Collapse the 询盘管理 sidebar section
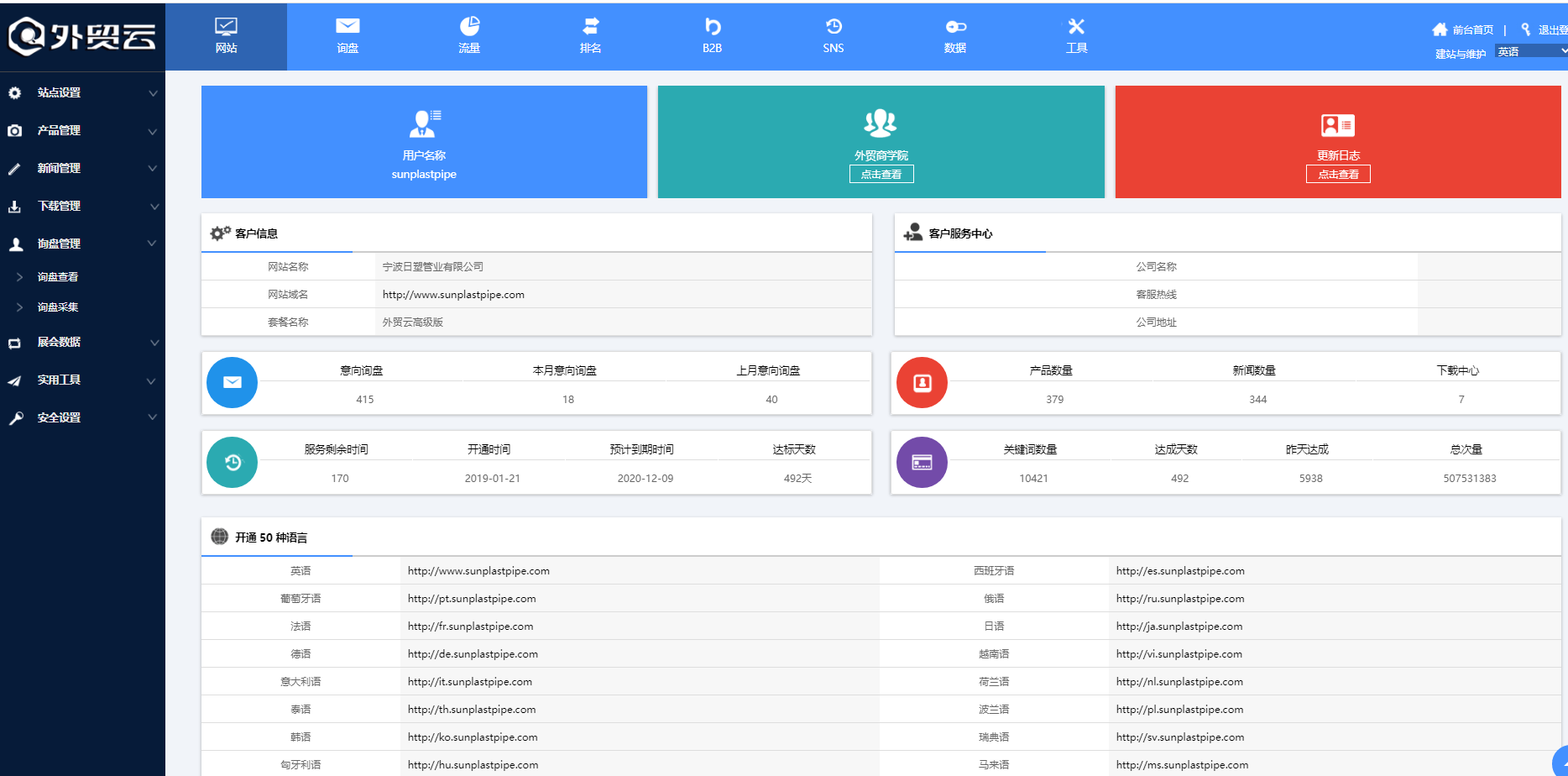 click(82, 244)
